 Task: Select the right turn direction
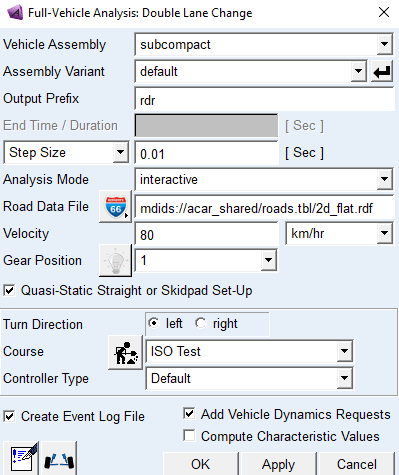[201, 323]
